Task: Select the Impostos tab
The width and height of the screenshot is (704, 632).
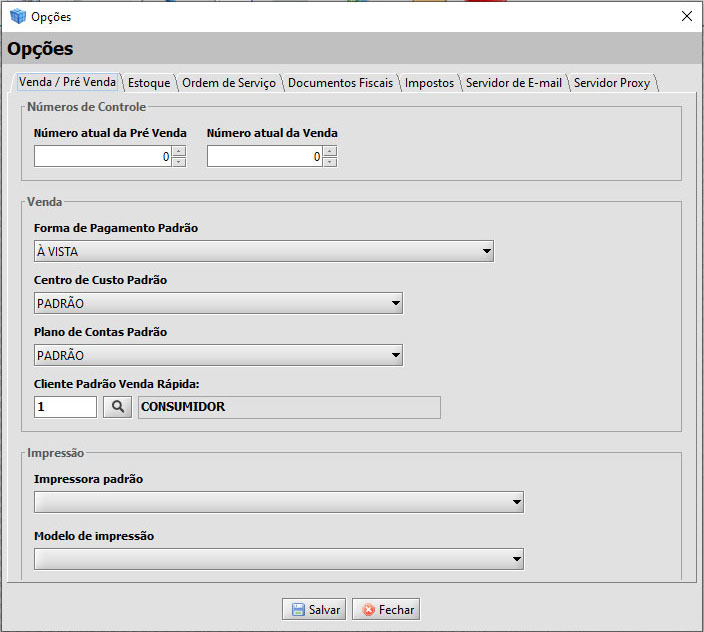Action: coord(429,83)
